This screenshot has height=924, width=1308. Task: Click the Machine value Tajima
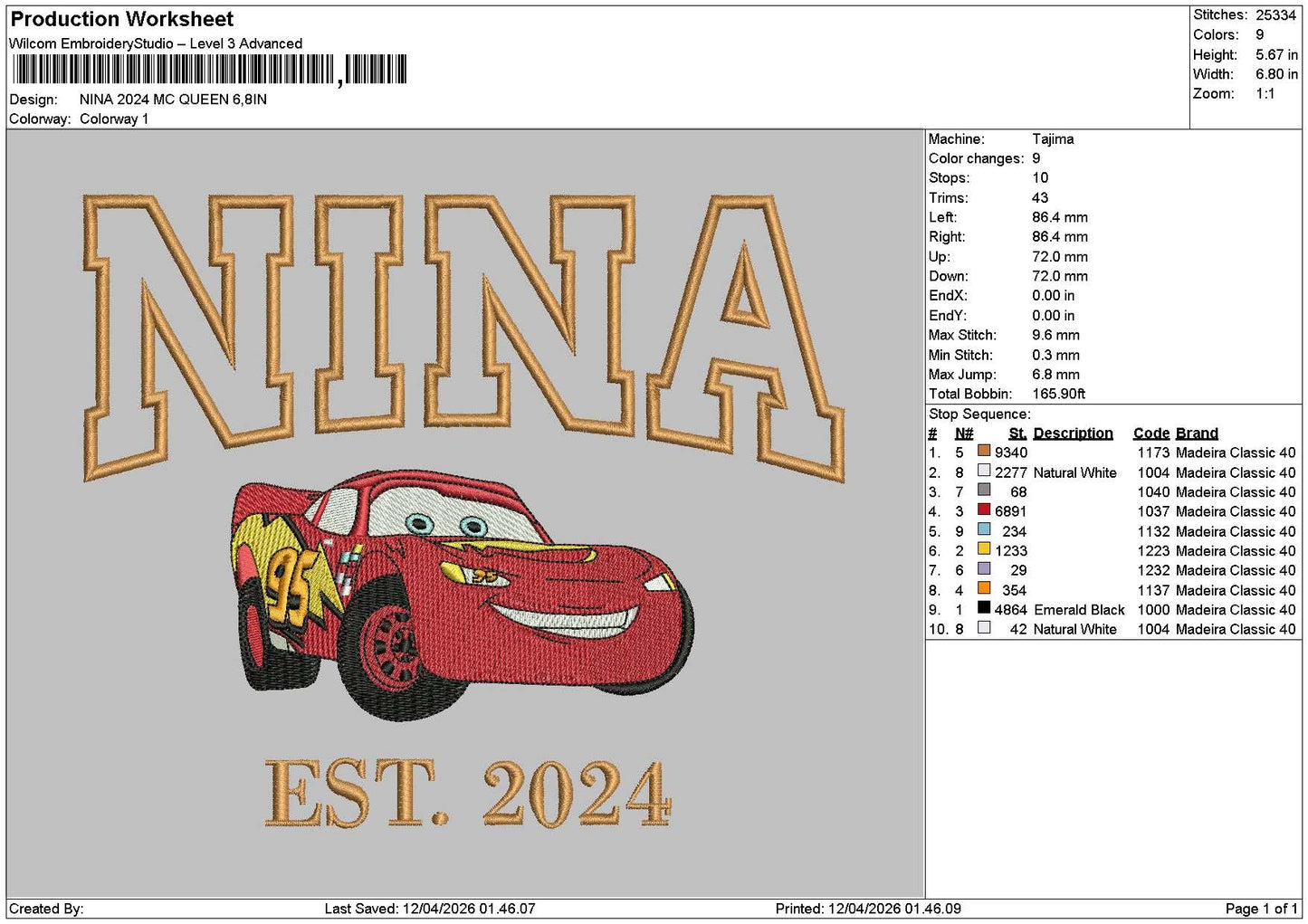(1053, 139)
